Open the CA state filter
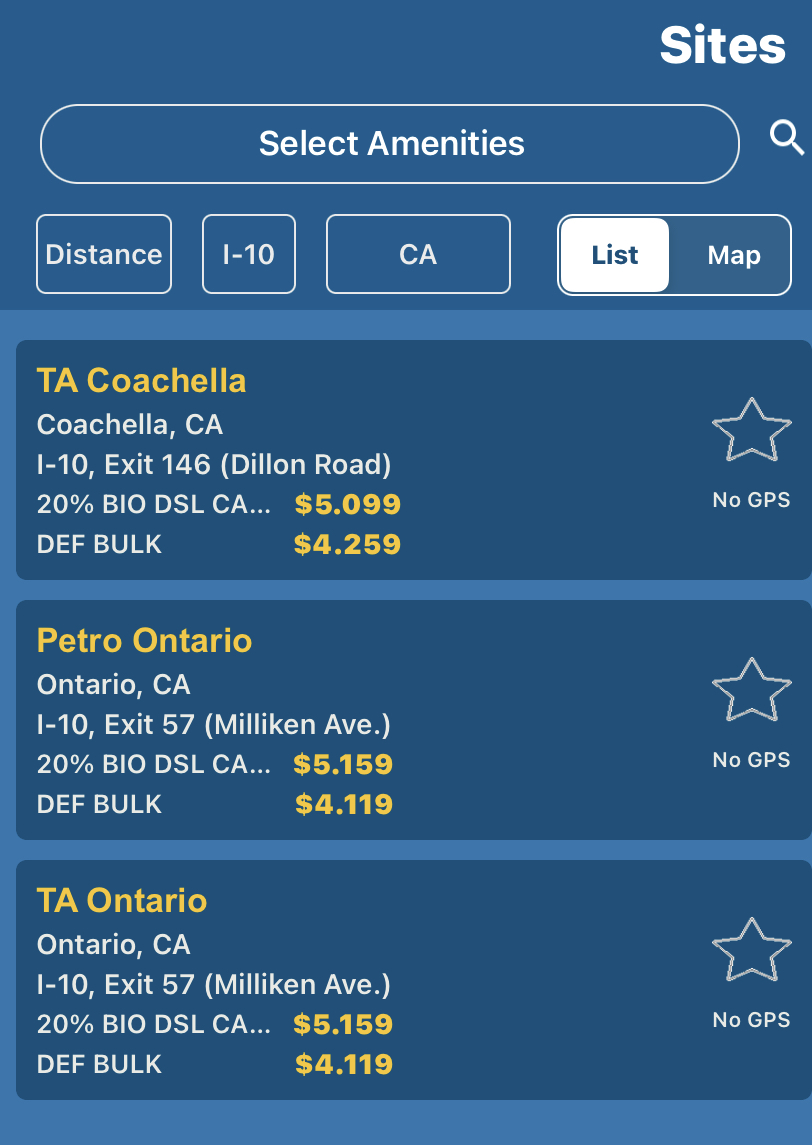812x1145 pixels. (x=418, y=254)
